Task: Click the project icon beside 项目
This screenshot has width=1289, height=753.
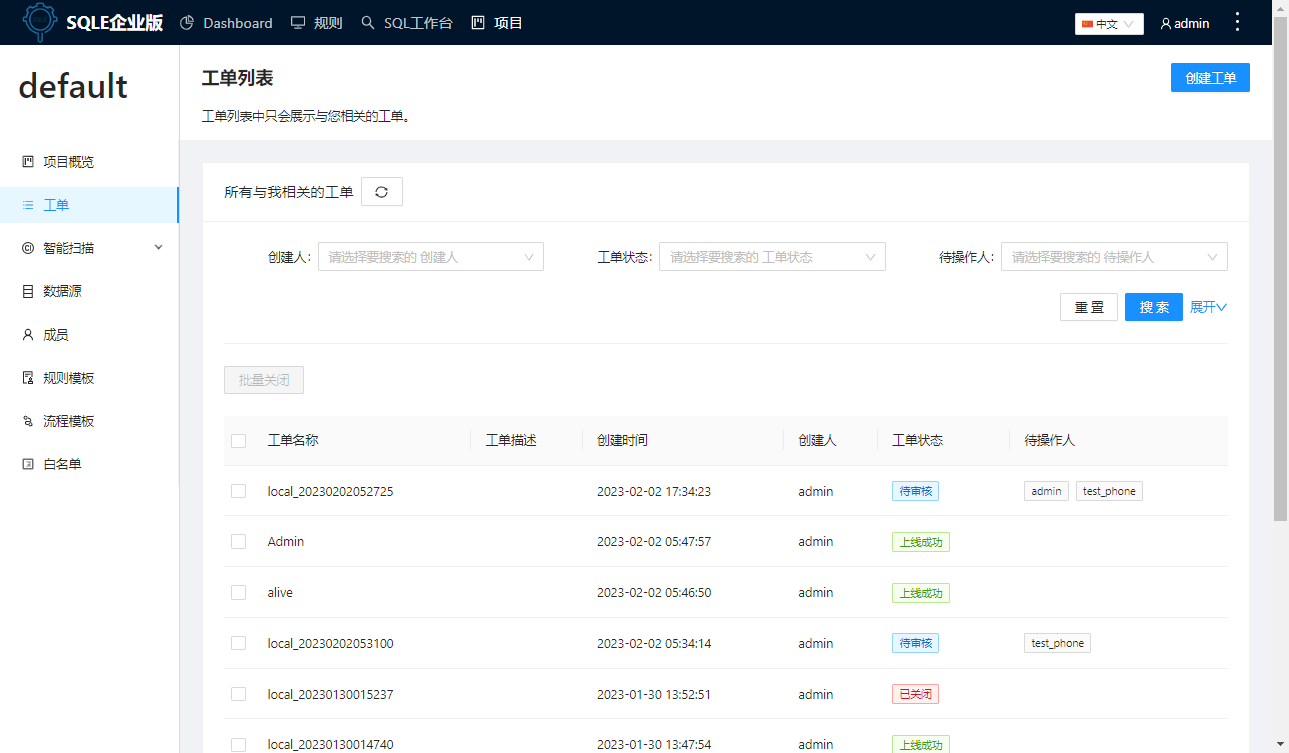Action: click(478, 23)
